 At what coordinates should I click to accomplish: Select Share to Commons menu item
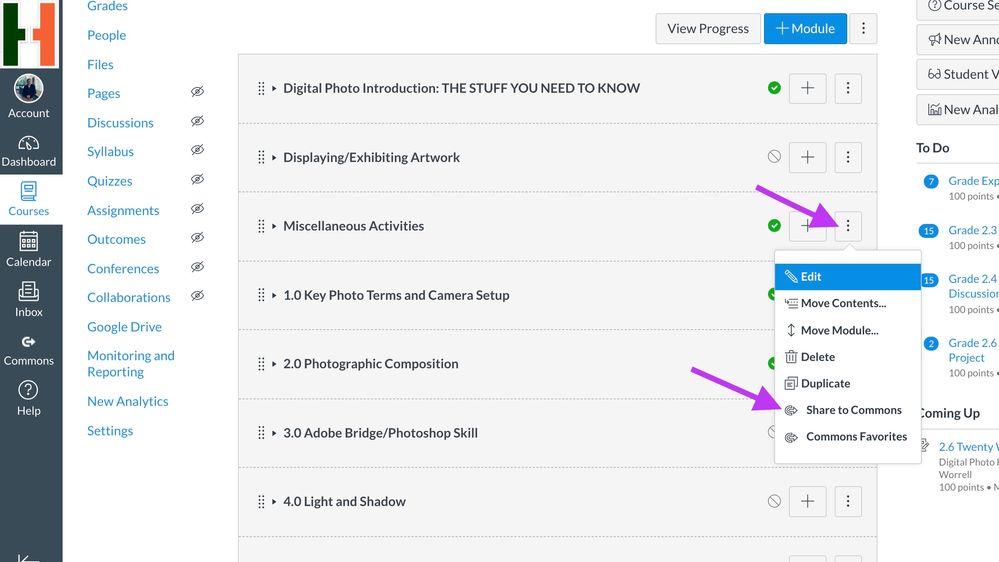[x=853, y=410]
